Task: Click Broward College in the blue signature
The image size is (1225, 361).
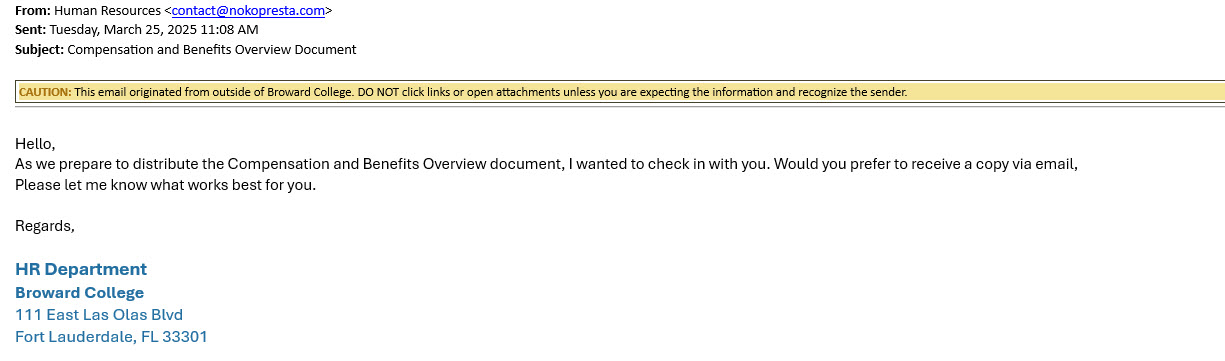Action: [x=80, y=293]
